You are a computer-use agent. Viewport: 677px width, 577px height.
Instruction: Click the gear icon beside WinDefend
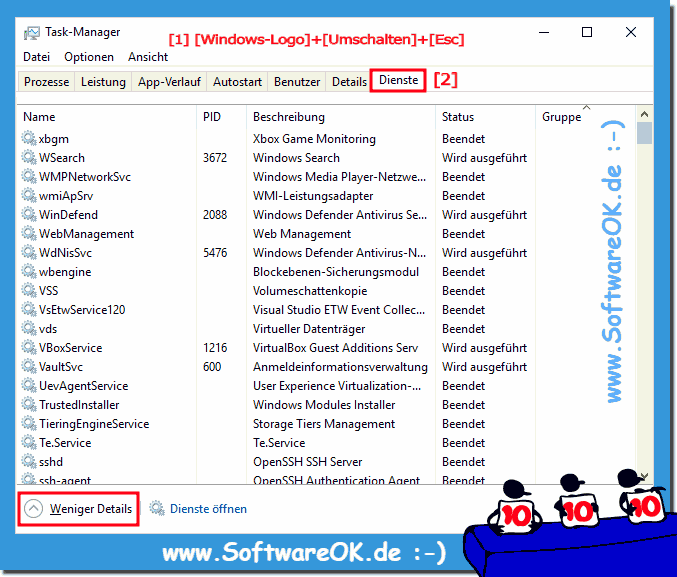point(29,214)
